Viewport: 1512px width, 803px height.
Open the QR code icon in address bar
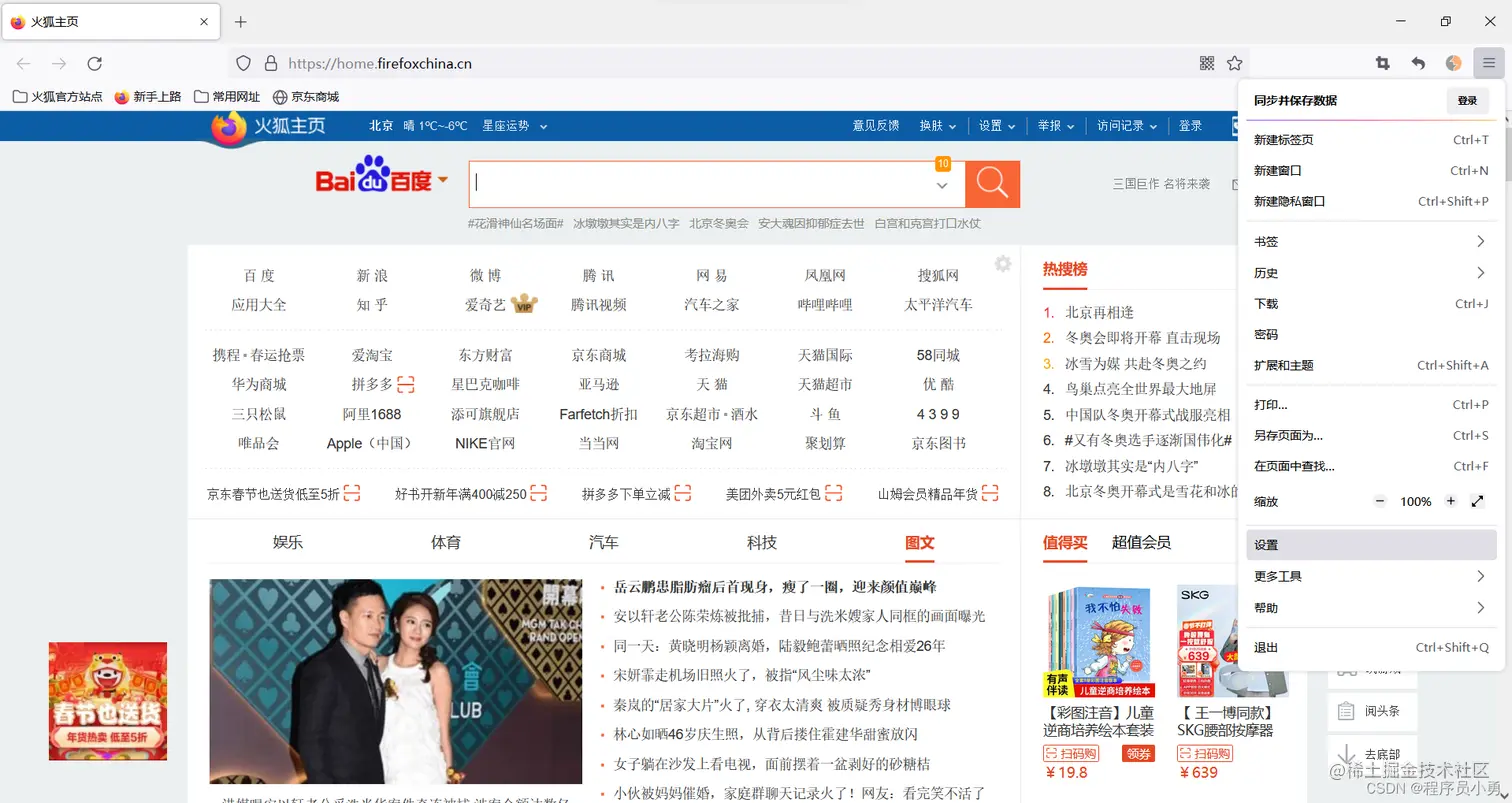click(1207, 63)
